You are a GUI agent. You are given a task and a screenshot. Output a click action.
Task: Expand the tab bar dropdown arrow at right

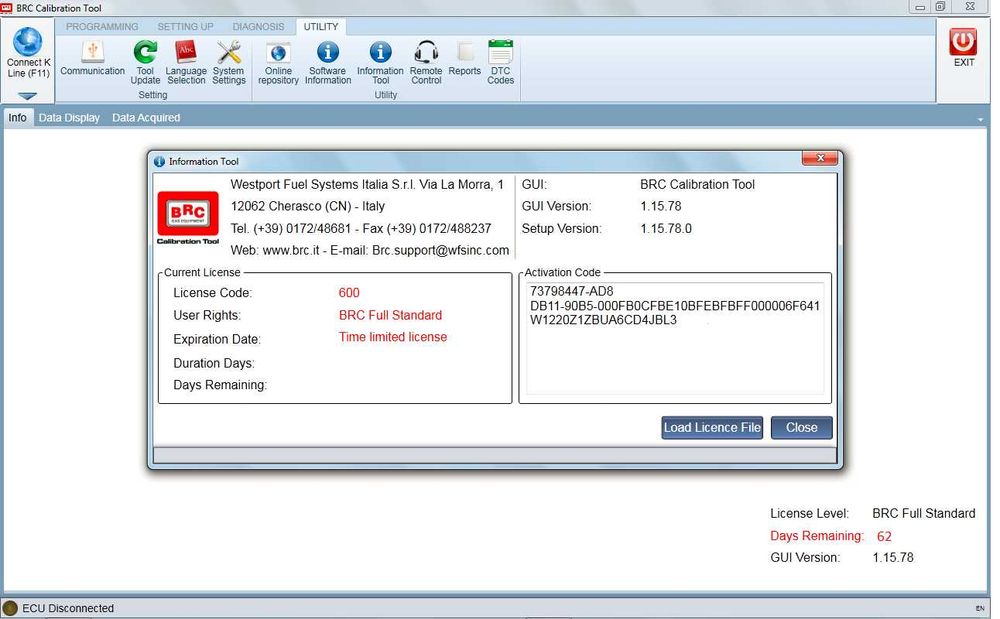(x=980, y=119)
